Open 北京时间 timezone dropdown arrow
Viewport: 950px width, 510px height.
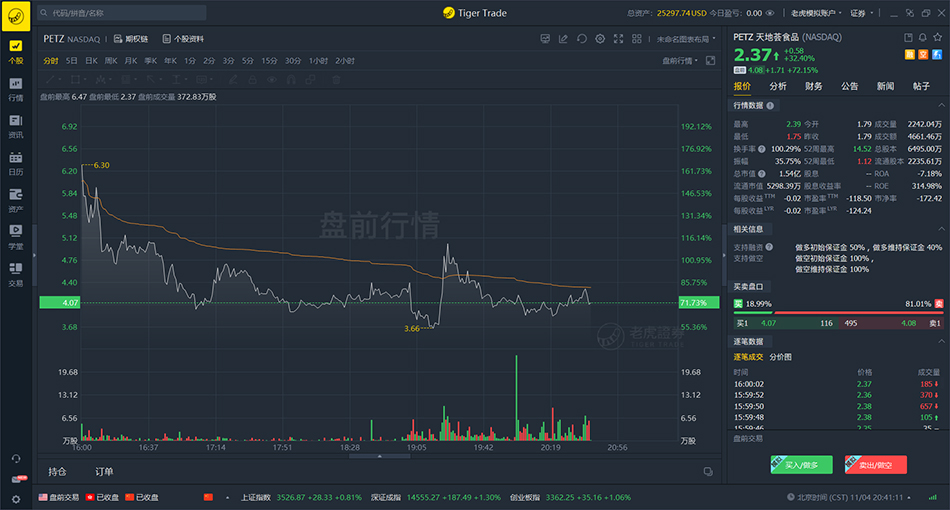pos(908,497)
